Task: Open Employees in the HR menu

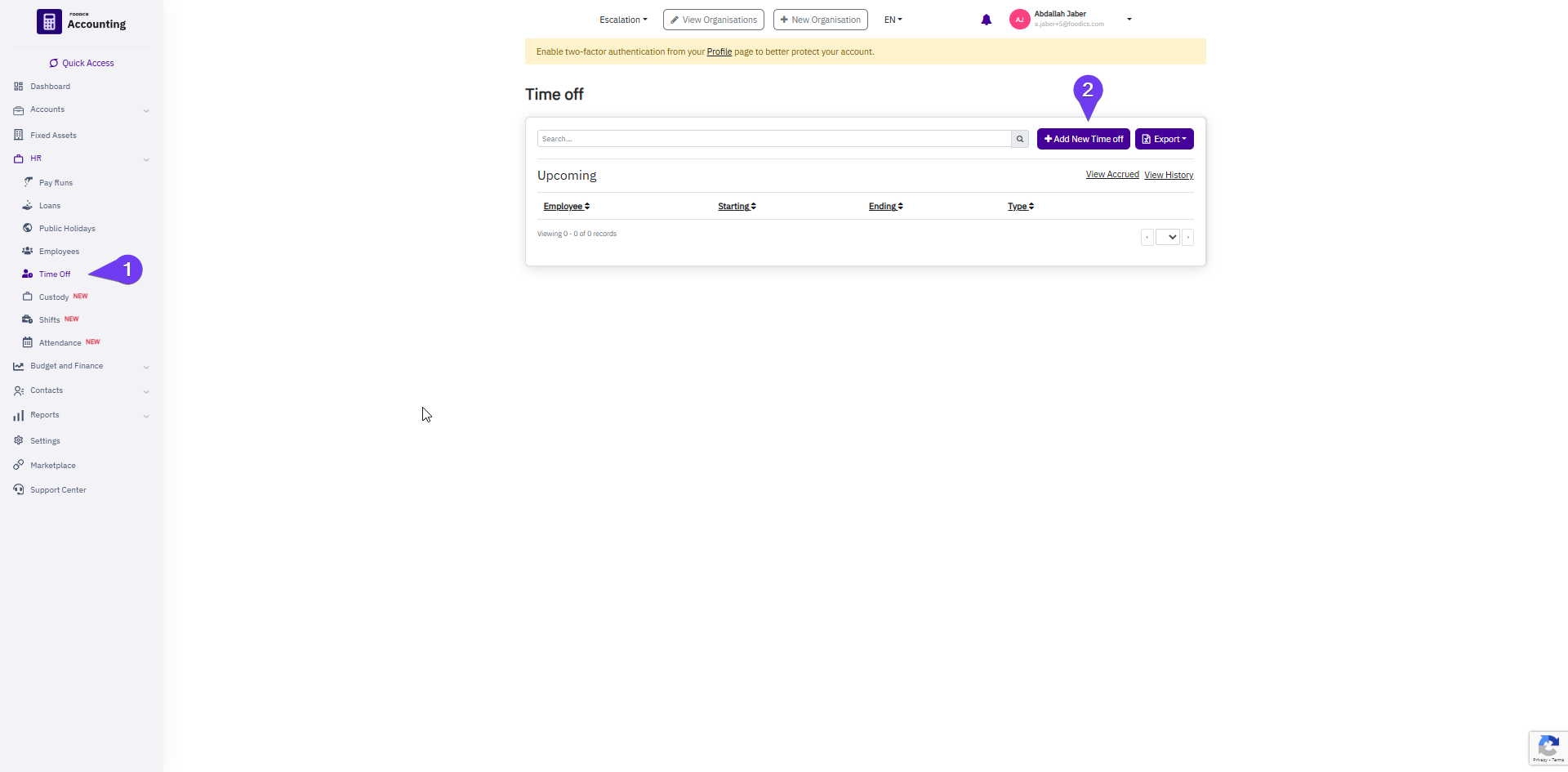Action: coord(59,252)
